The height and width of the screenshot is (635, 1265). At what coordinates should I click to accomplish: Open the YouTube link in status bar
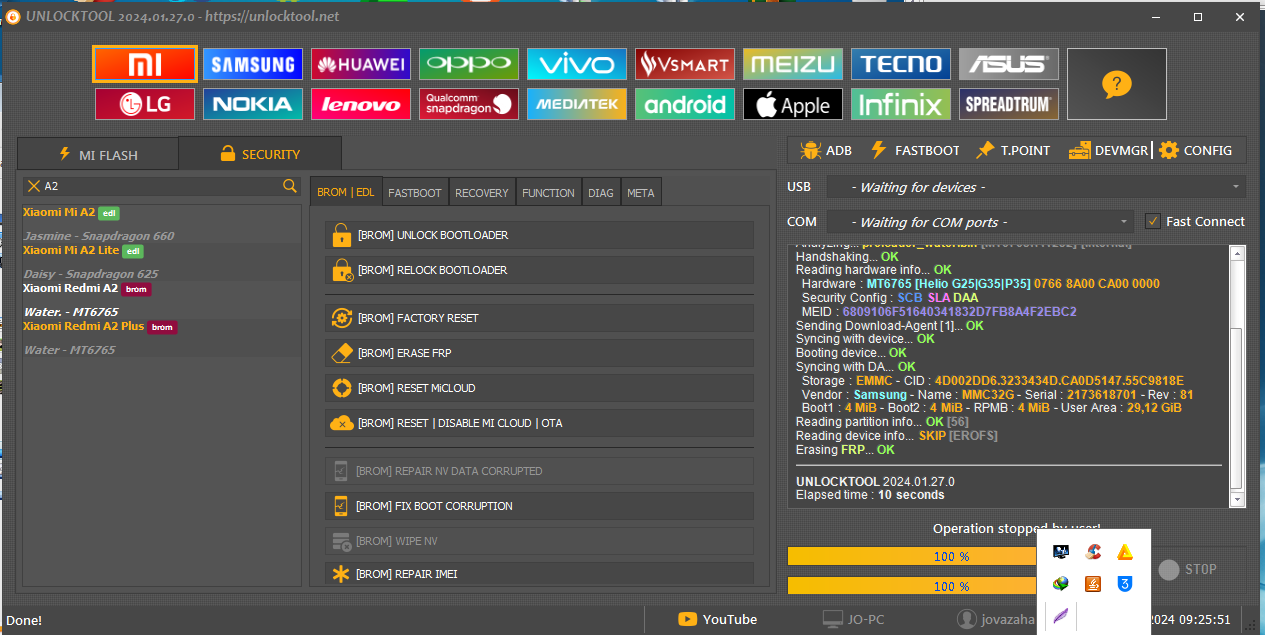tap(718, 619)
